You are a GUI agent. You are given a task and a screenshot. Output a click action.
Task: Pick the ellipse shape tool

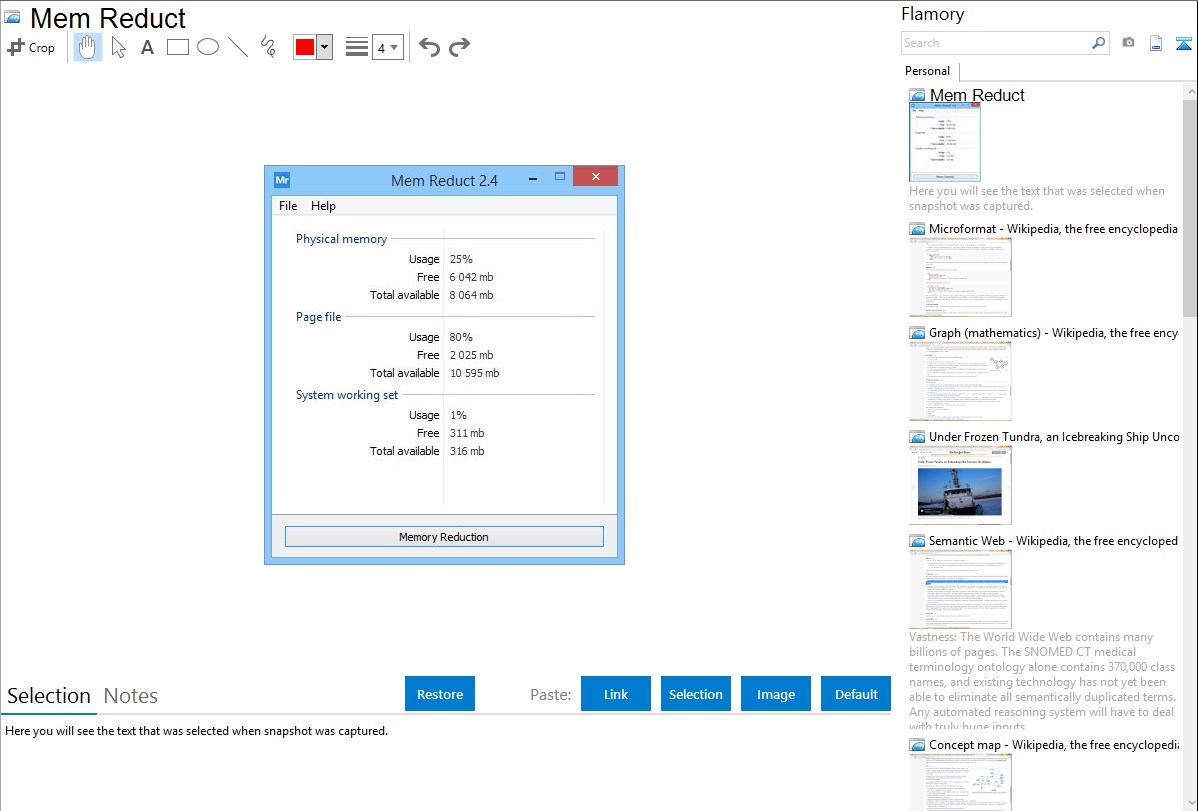pos(208,47)
